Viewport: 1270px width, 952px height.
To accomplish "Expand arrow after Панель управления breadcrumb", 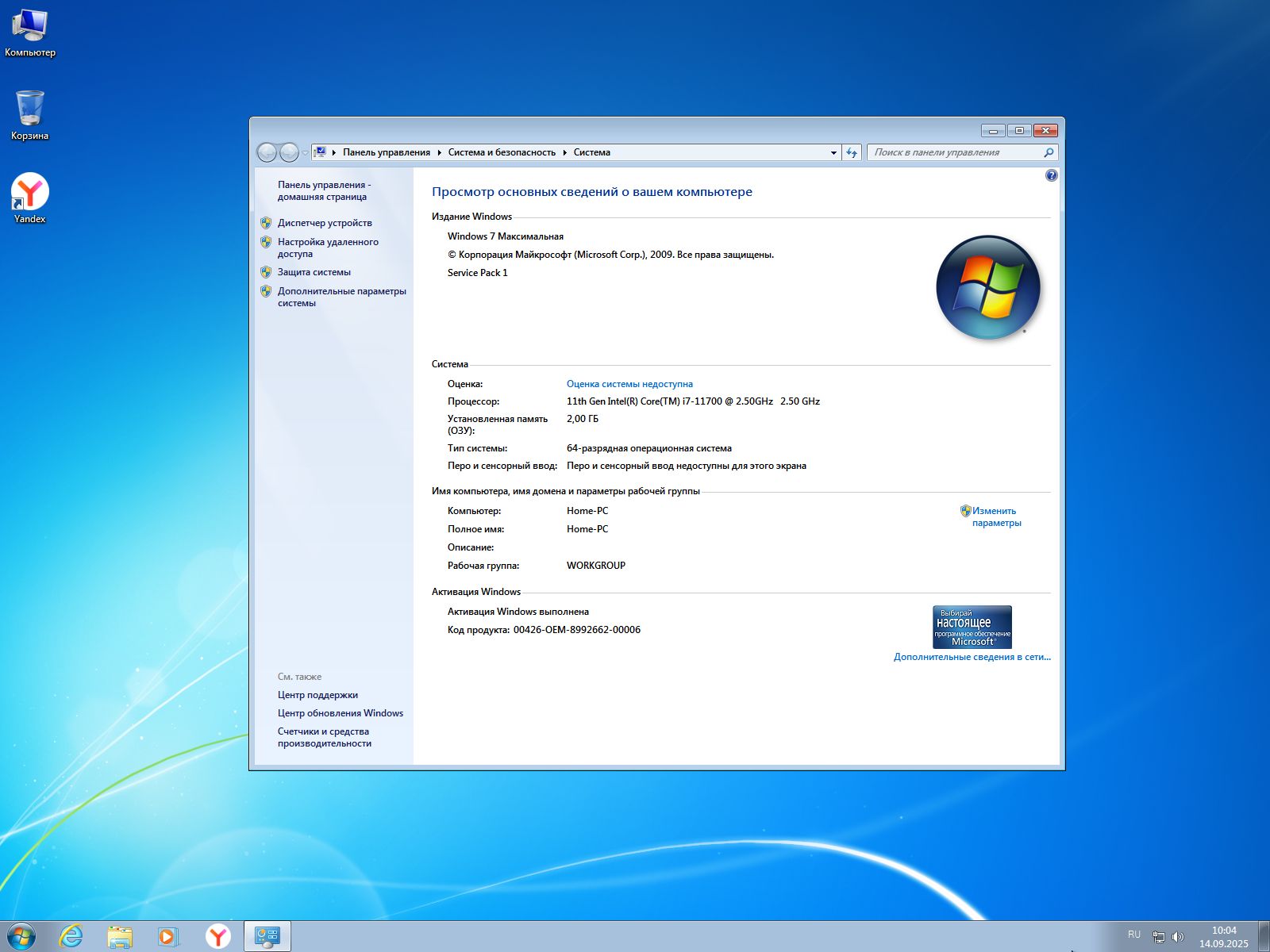I will (440, 152).
